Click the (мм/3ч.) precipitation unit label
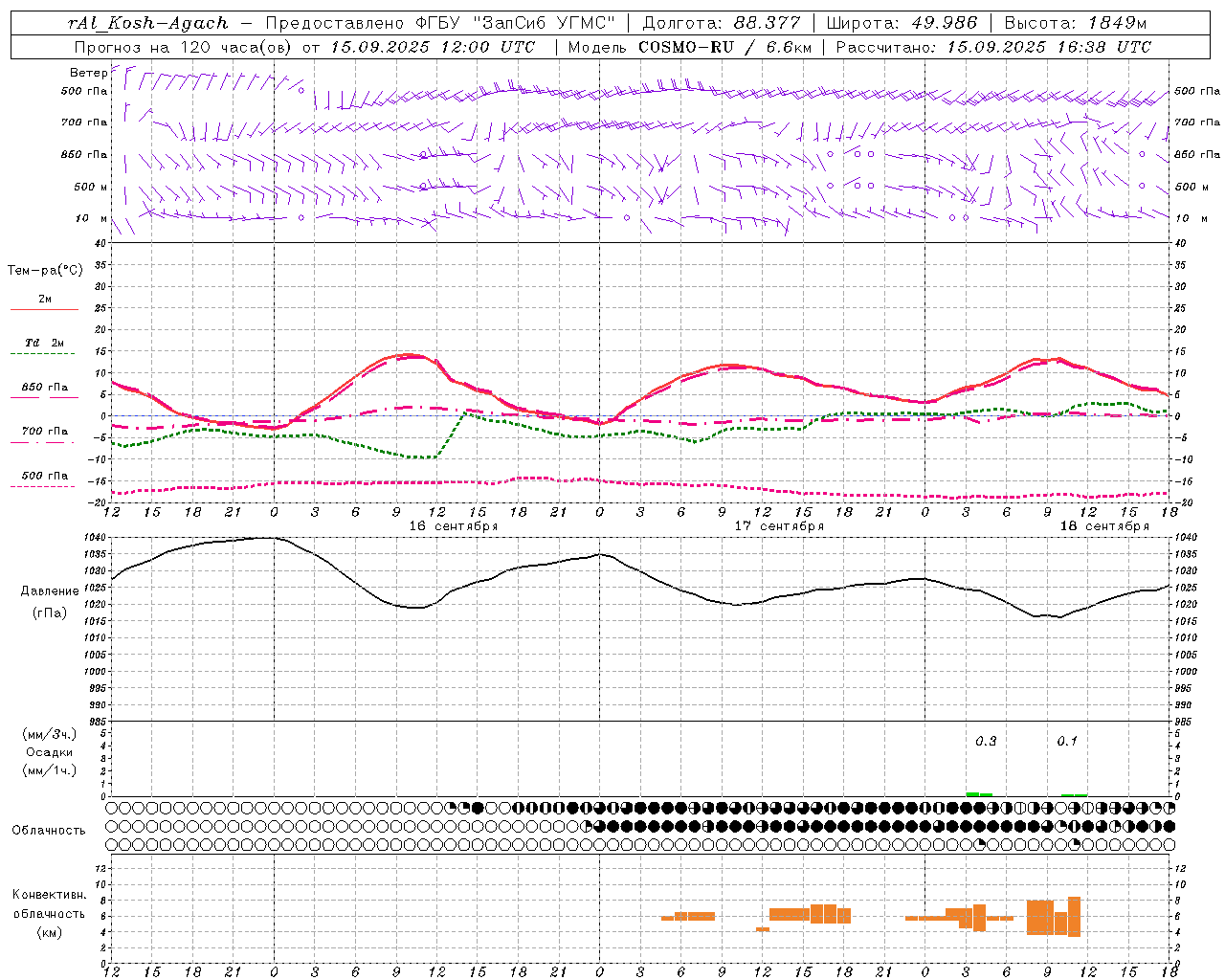This screenshot has height=980, width=1225. tap(49, 734)
